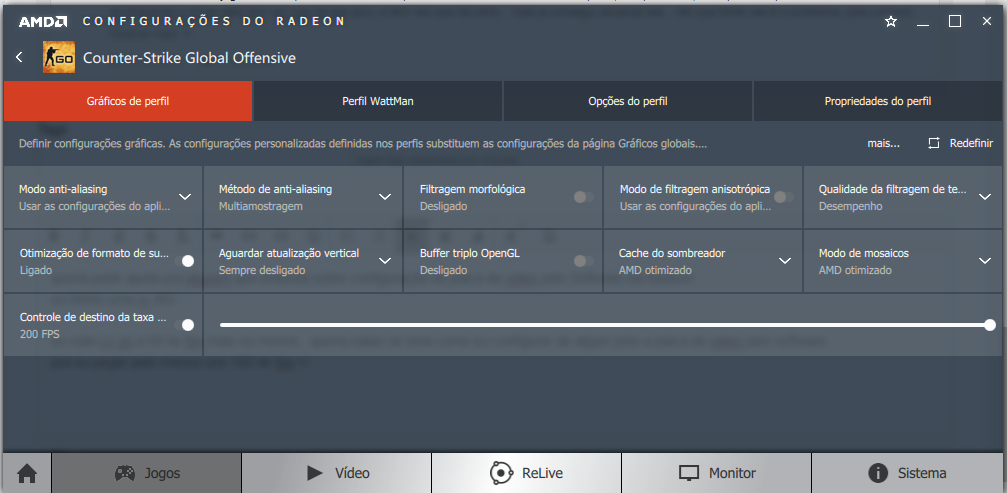Toggle Buffer triplo OpenGL switch
The image size is (1007, 493).
583,261
